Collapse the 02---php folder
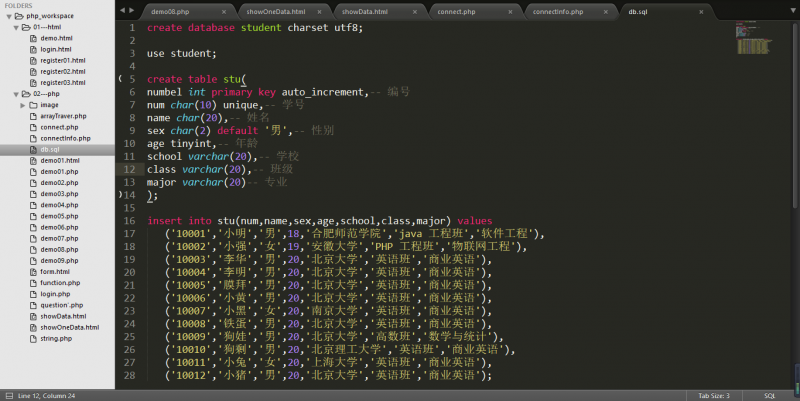This screenshot has width=800, height=401. [15, 94]
